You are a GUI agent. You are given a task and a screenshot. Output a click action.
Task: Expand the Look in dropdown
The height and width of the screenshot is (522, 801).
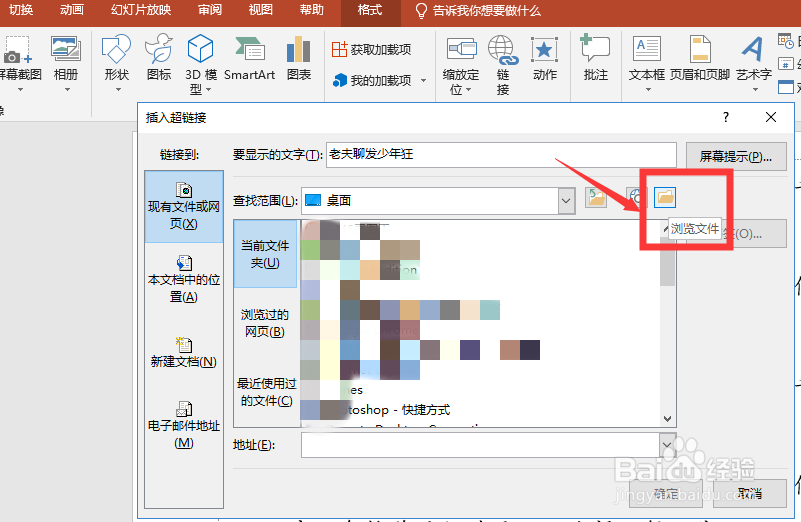pyautogui.click(x=566, y=201)
